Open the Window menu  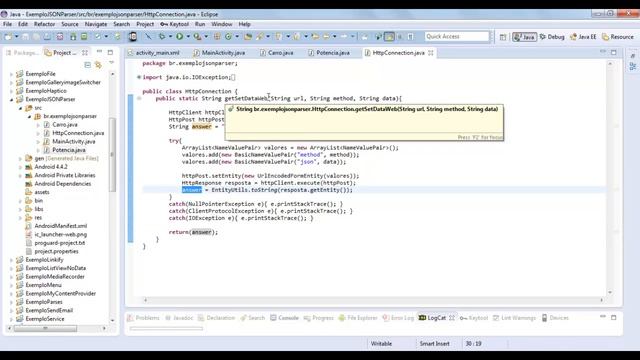(222, 24)
